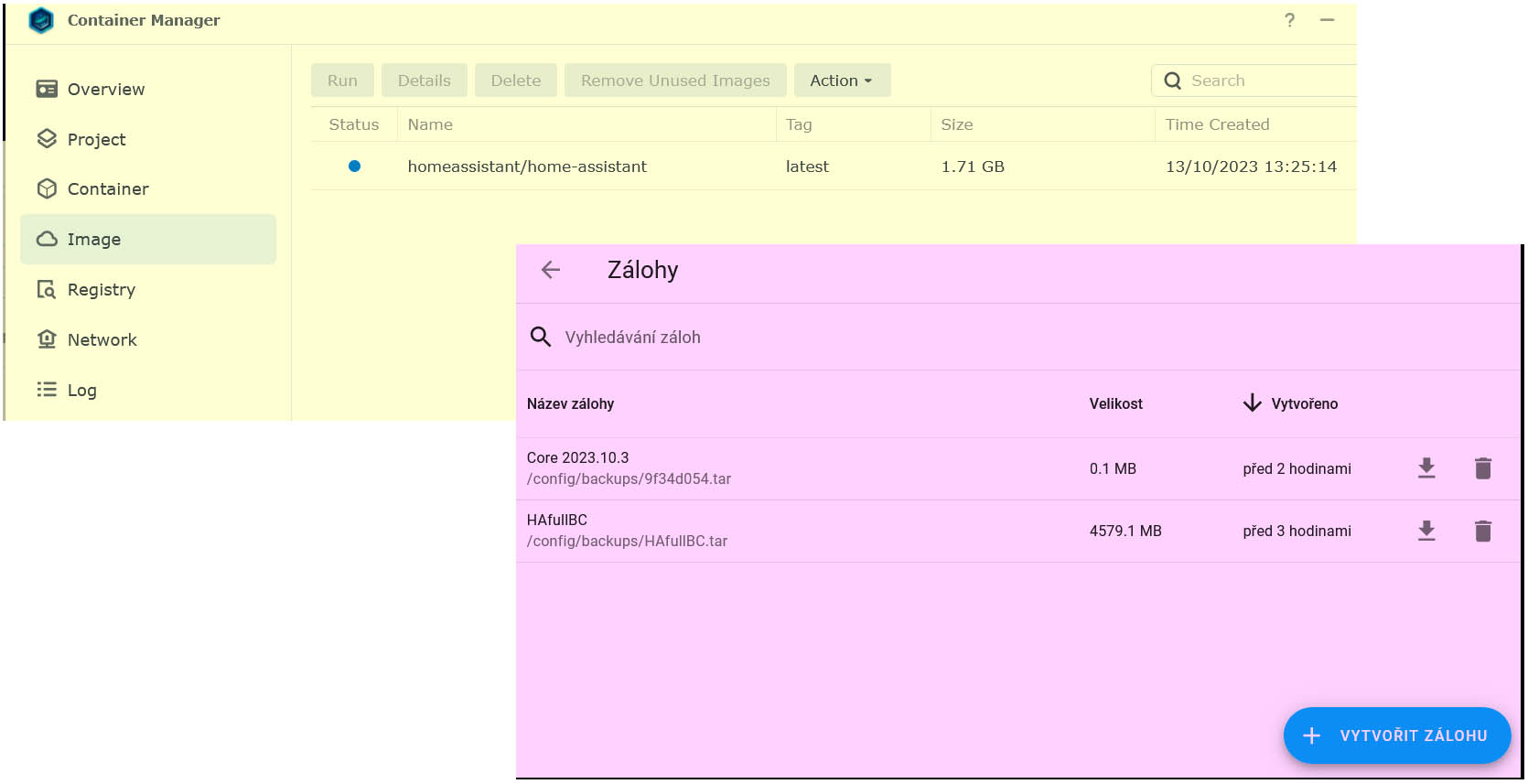The image size is (1528, 784).
Task: Click the Overview sidebar icon
Action: point(47,89)
